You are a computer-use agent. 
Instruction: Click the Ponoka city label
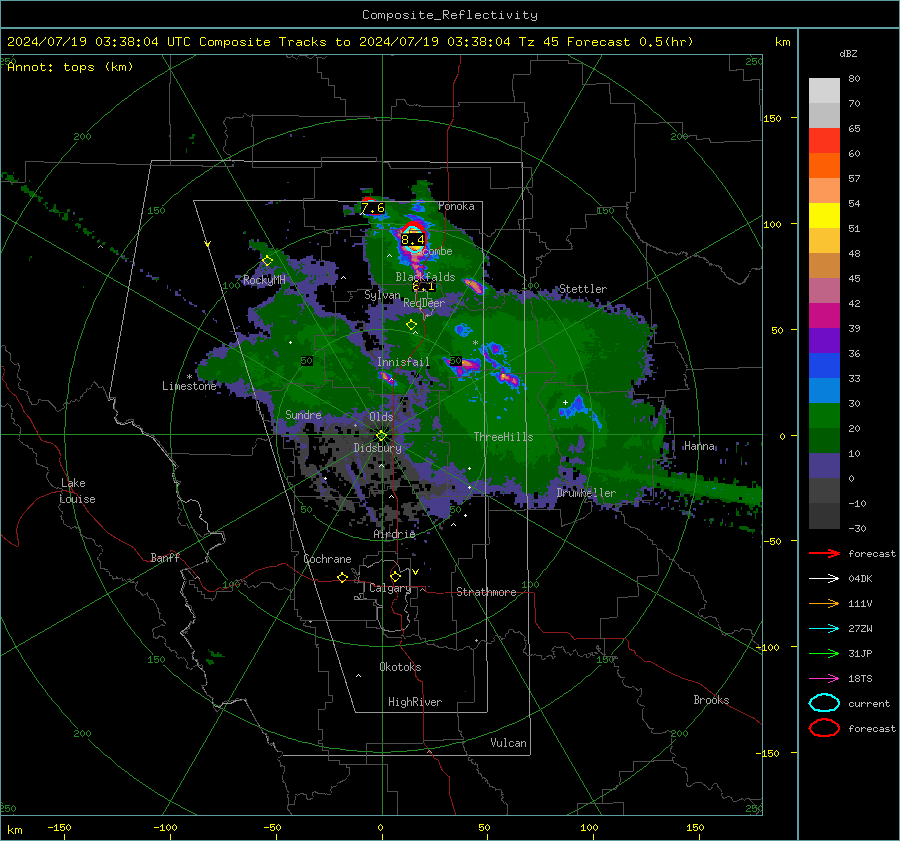click(456, 206)
